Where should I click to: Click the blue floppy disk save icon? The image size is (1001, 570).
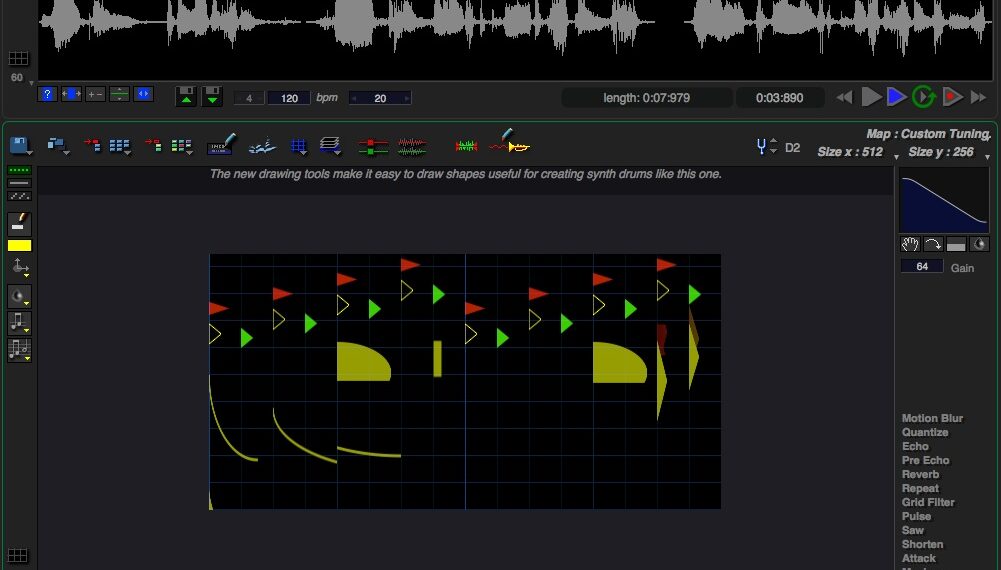click(19, 145)
